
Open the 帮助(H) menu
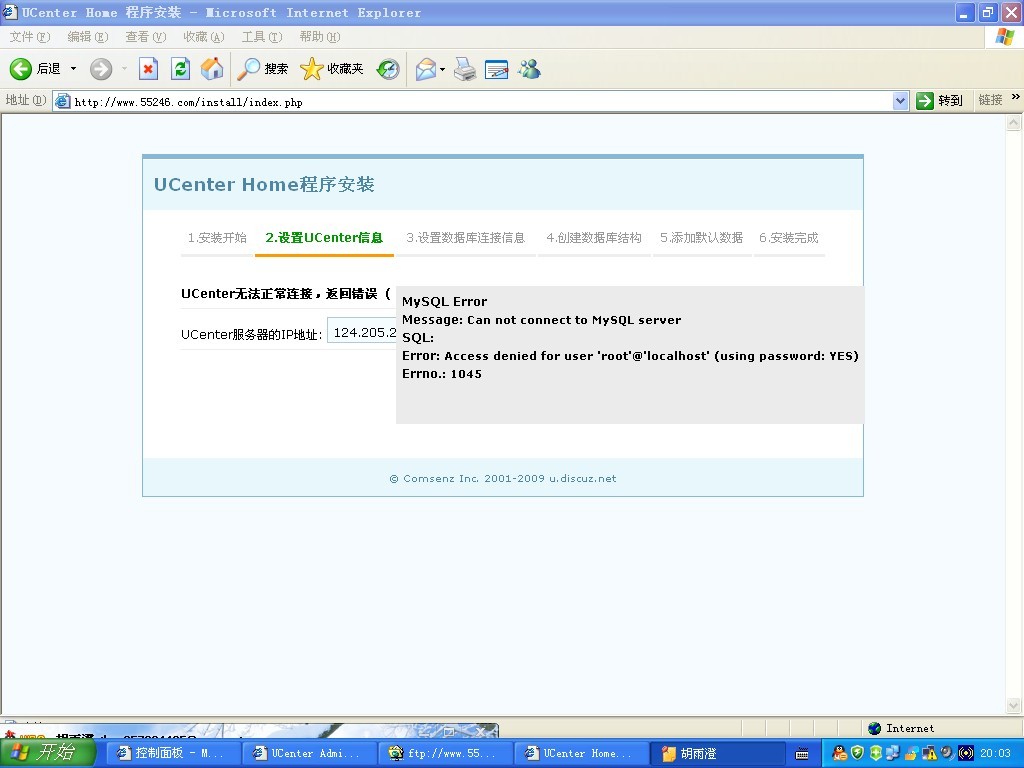coord(320,37)
